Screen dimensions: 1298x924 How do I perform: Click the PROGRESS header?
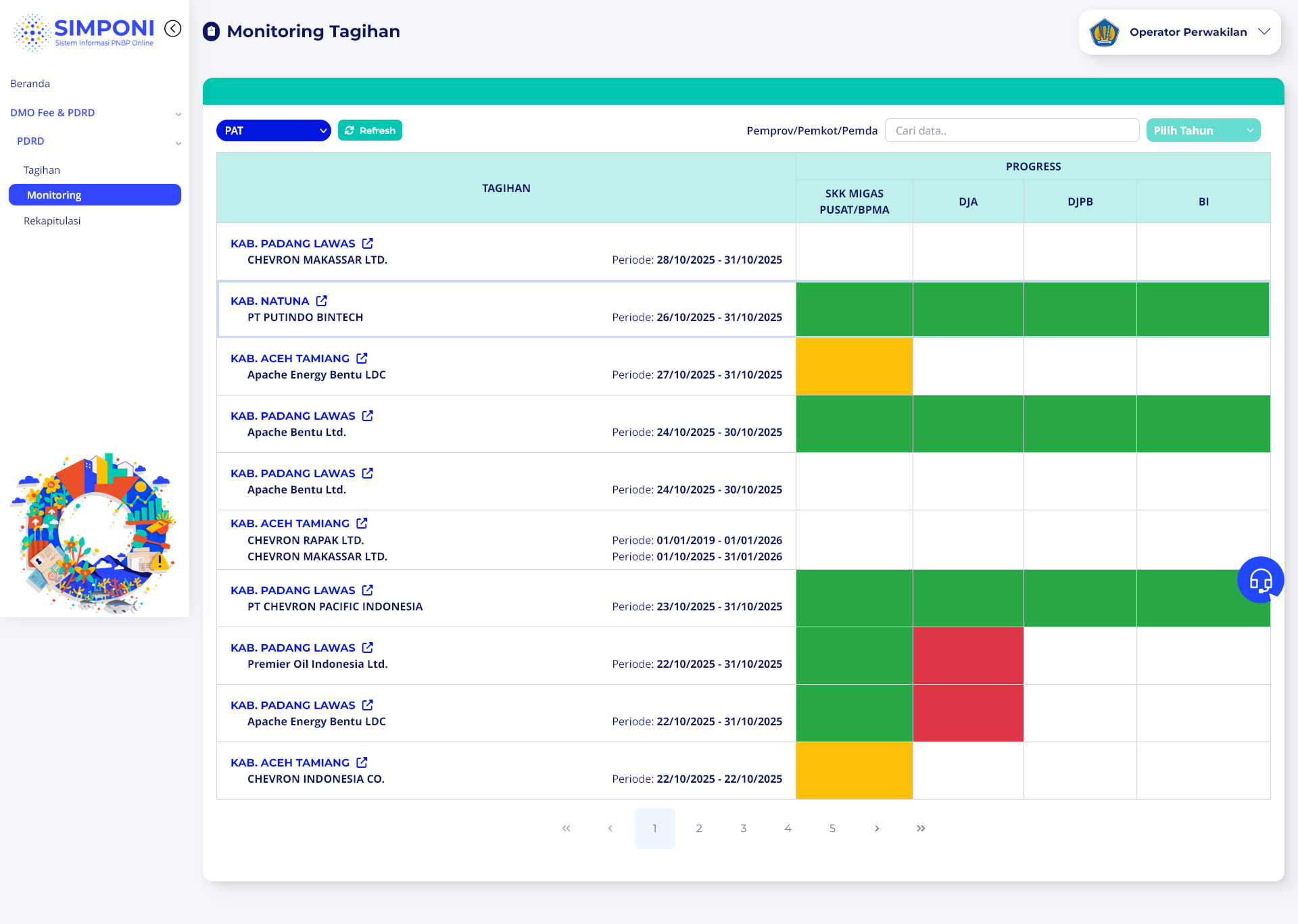point(1033,166)
